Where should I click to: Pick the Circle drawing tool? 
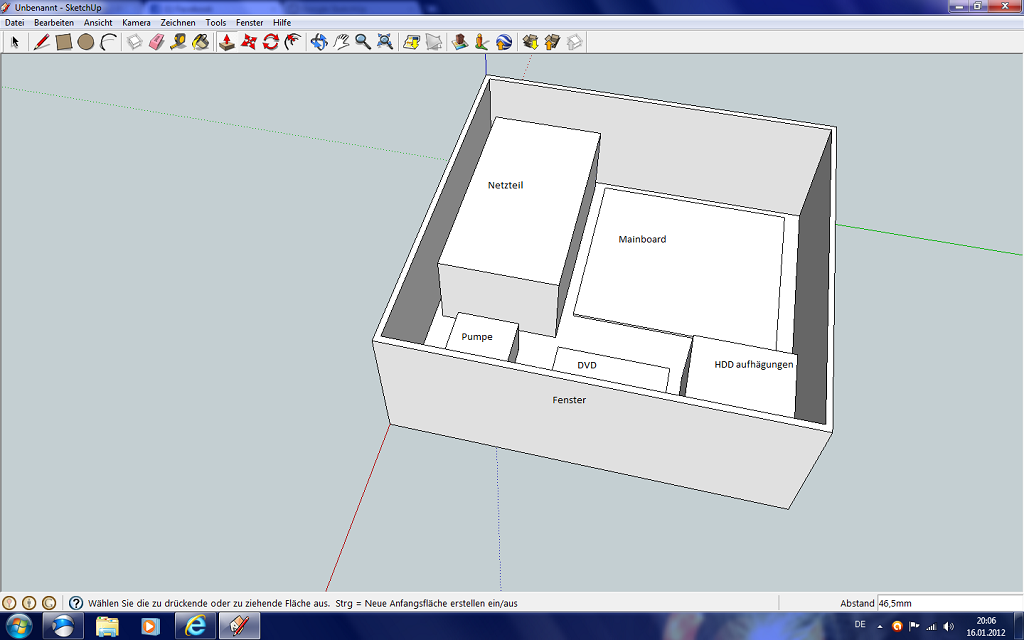(84, 42)
